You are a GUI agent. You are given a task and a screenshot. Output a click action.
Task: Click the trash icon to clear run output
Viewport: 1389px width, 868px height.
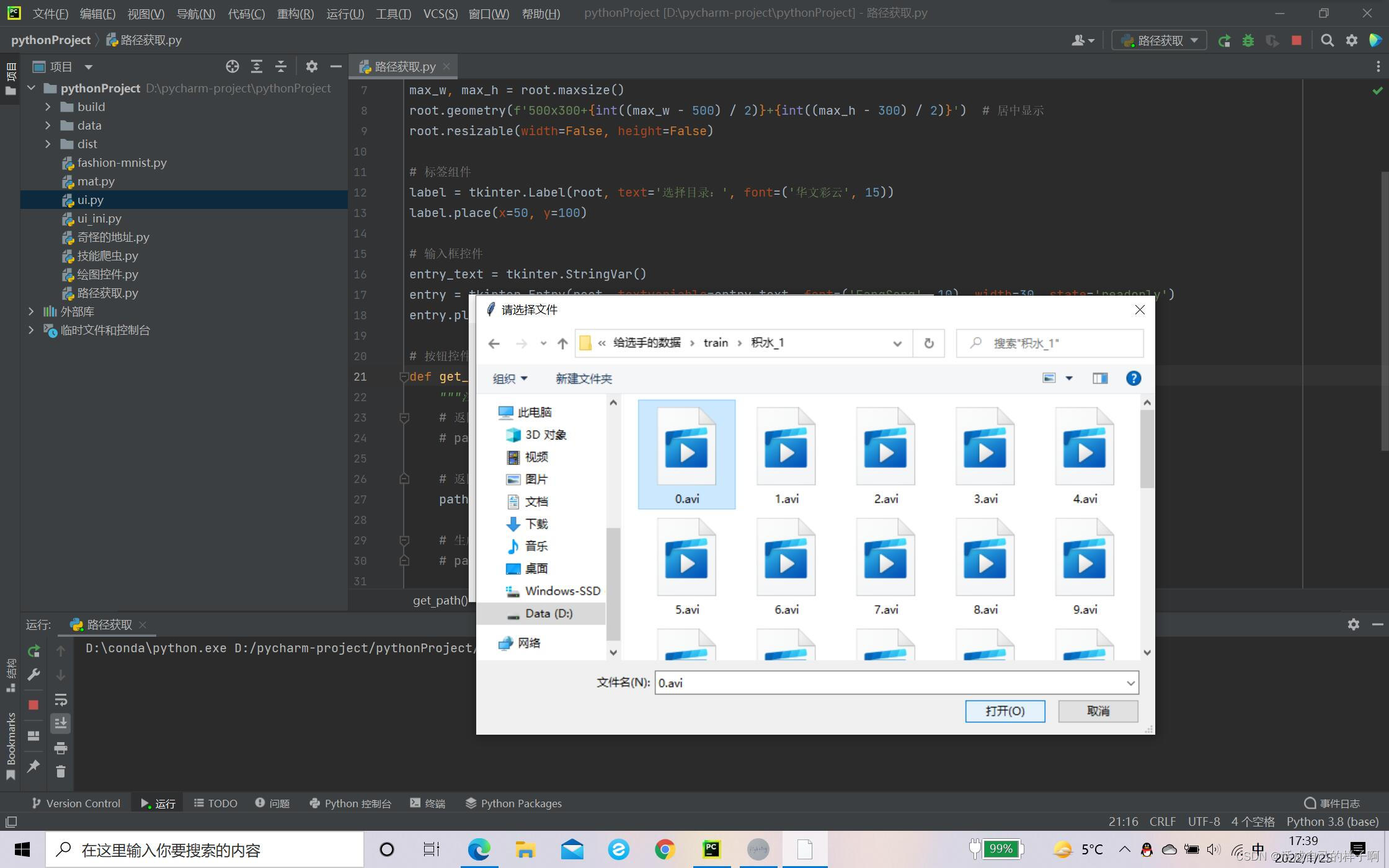[60, 772]
